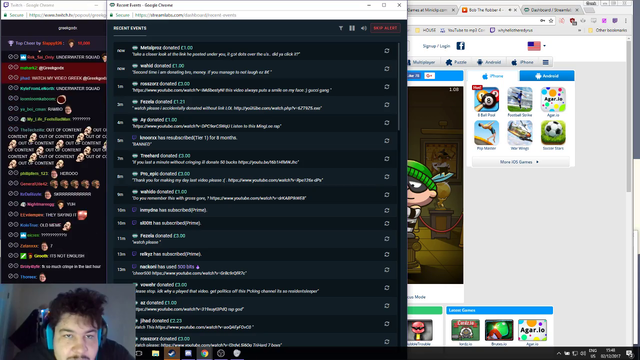Click the Twitch extension icon in Chrome toolbar
This screenshot has height=360, width=640.
pos(615,20)
